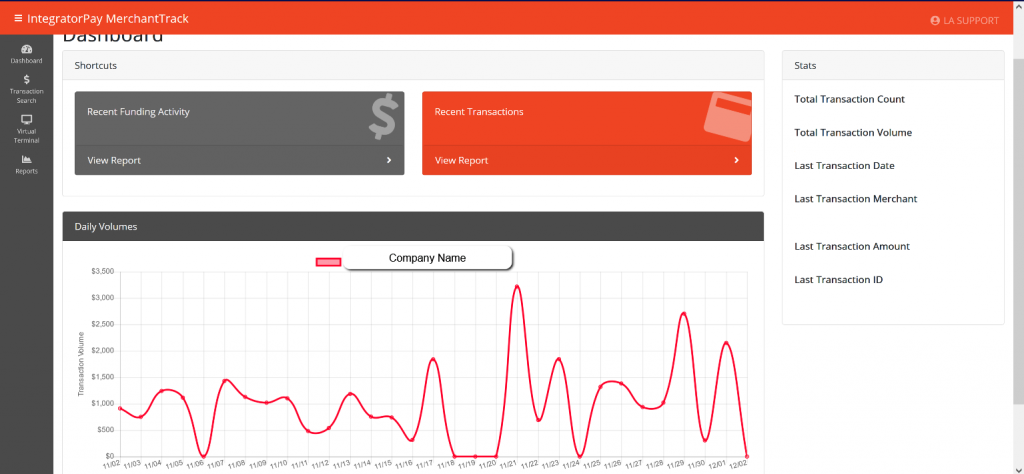Click the large dollar sign funding icon
1024x474 pixels.
click(382, 119)
